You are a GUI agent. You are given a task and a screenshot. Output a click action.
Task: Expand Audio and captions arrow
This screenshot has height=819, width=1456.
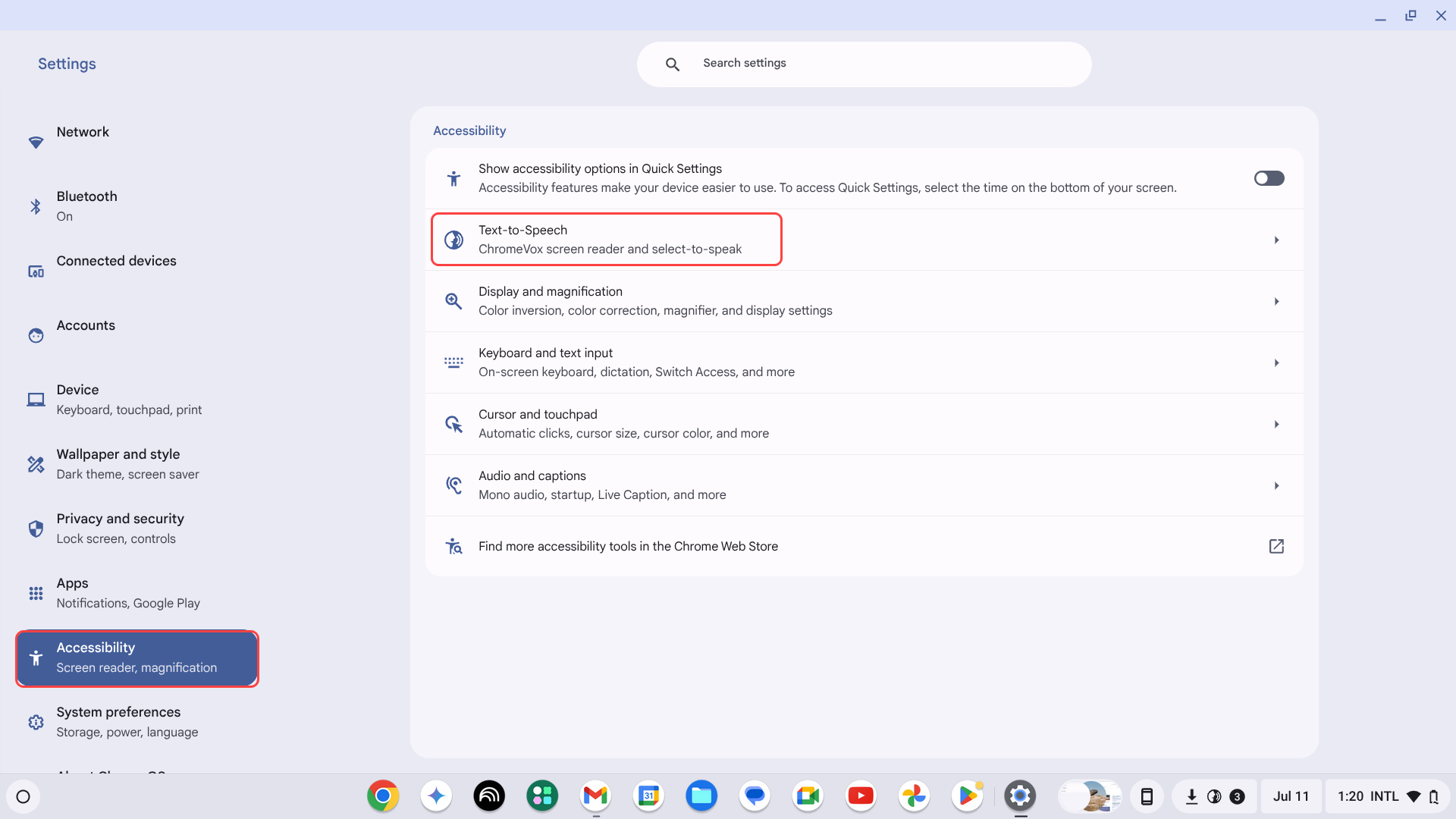(x=1276, y=485)
